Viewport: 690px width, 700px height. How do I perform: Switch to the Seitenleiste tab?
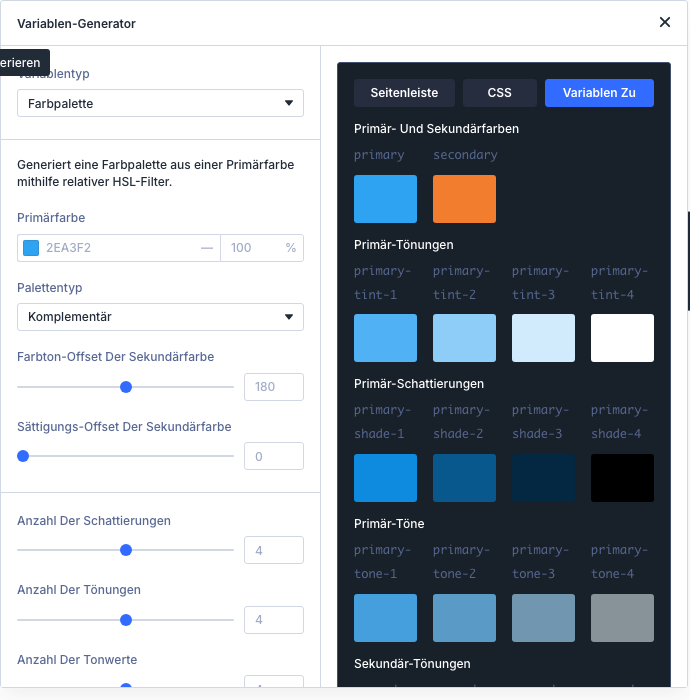click(x=404, y=93)
